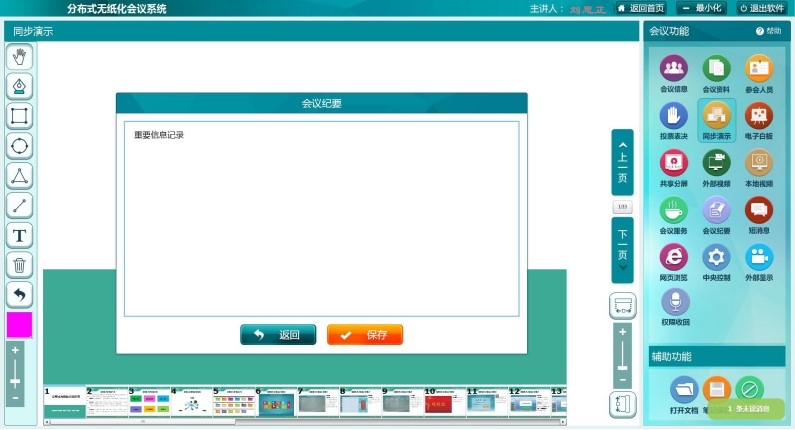
Task: Select the pen drawing tool
Action: pyautogui.click(x=19, y=86)
